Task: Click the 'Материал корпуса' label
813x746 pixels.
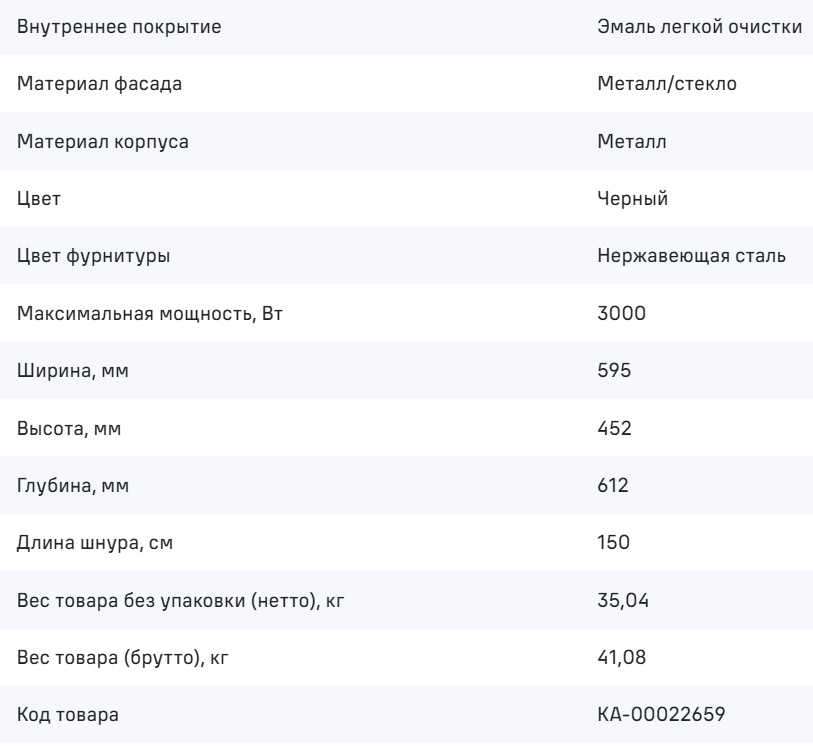Action: [x=104, y=142]
